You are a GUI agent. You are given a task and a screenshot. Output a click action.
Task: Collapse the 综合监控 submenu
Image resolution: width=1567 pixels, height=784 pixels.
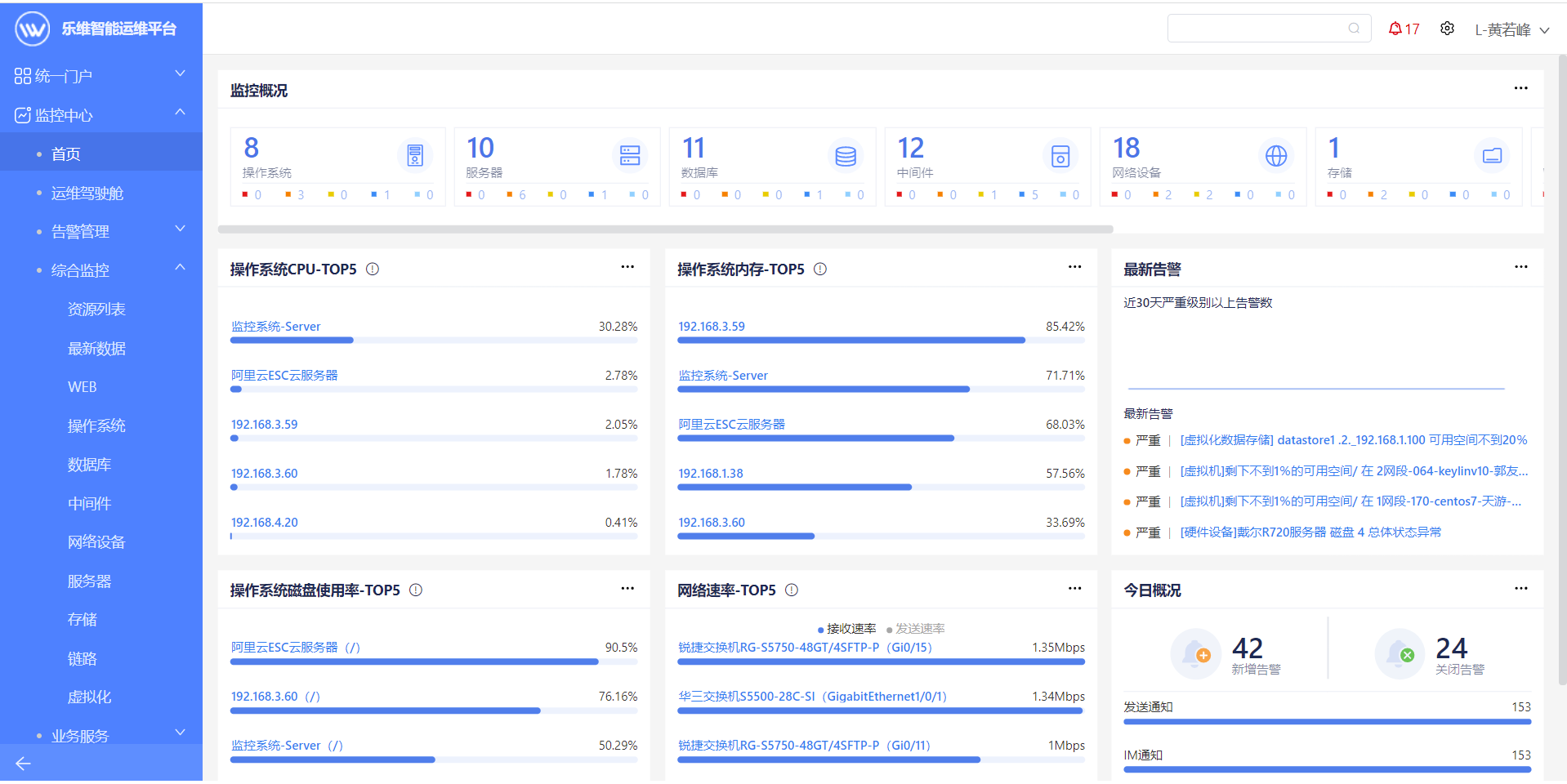(x=101, y=270)
